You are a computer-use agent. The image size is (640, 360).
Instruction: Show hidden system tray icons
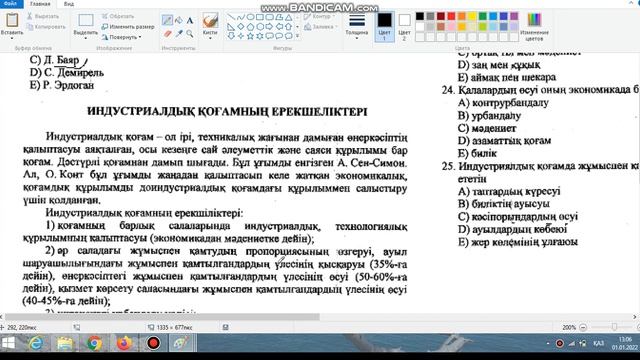pyautogui.click(x=548, y=343)
